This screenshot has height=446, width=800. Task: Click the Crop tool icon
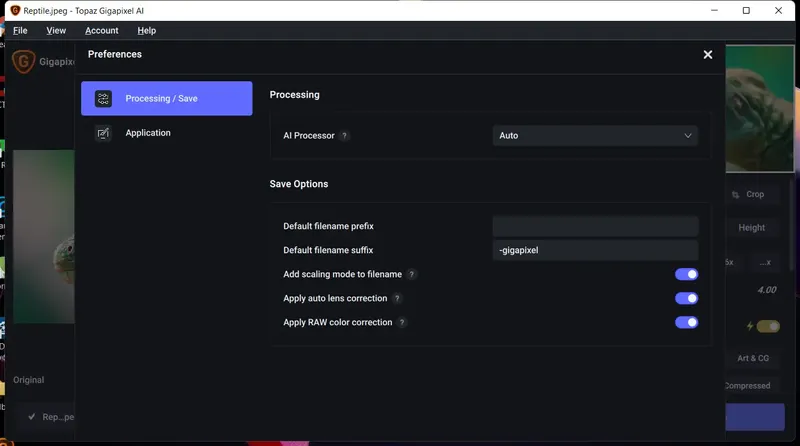pos(736,195)
